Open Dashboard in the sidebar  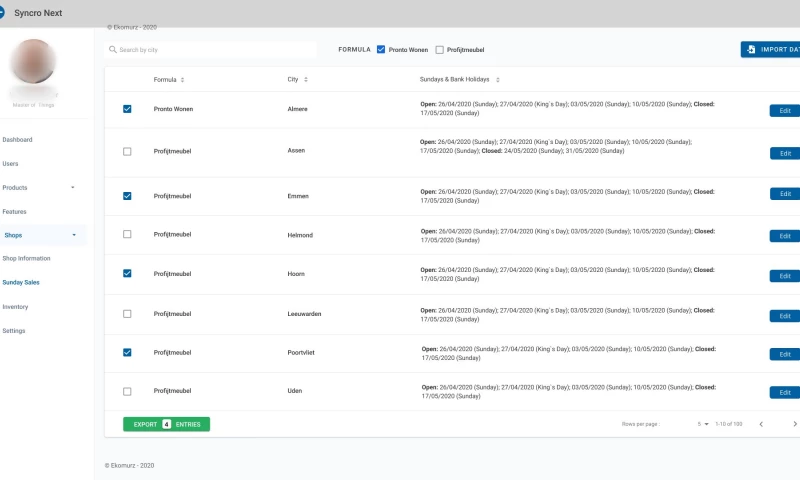click(18, 140)
